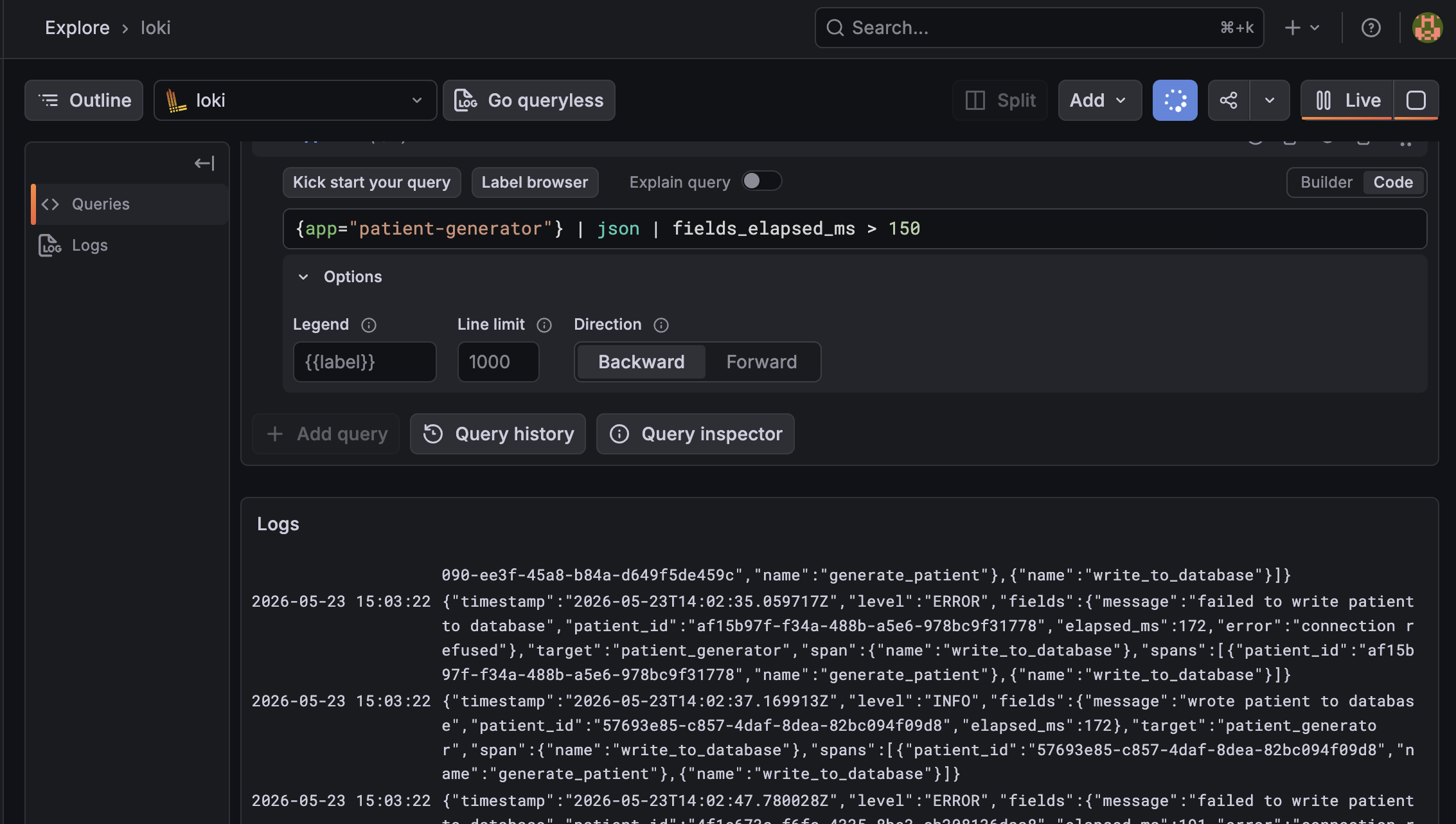This screenshot has height=824, width=1456.
Task: Open the Help question mark icon
Action: coord(1371,28)
